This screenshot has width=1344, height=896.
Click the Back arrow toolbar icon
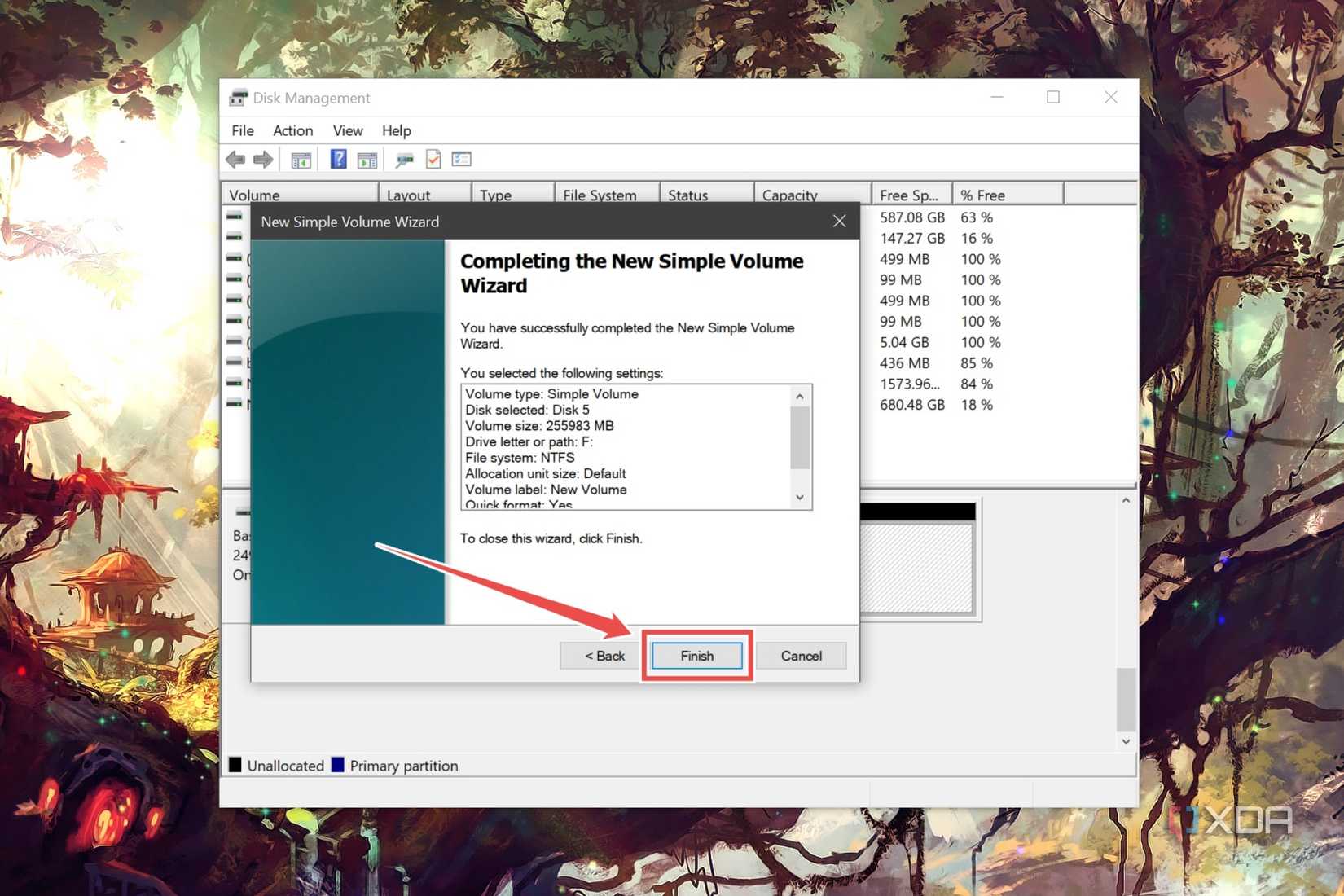[x=235, y=160]
